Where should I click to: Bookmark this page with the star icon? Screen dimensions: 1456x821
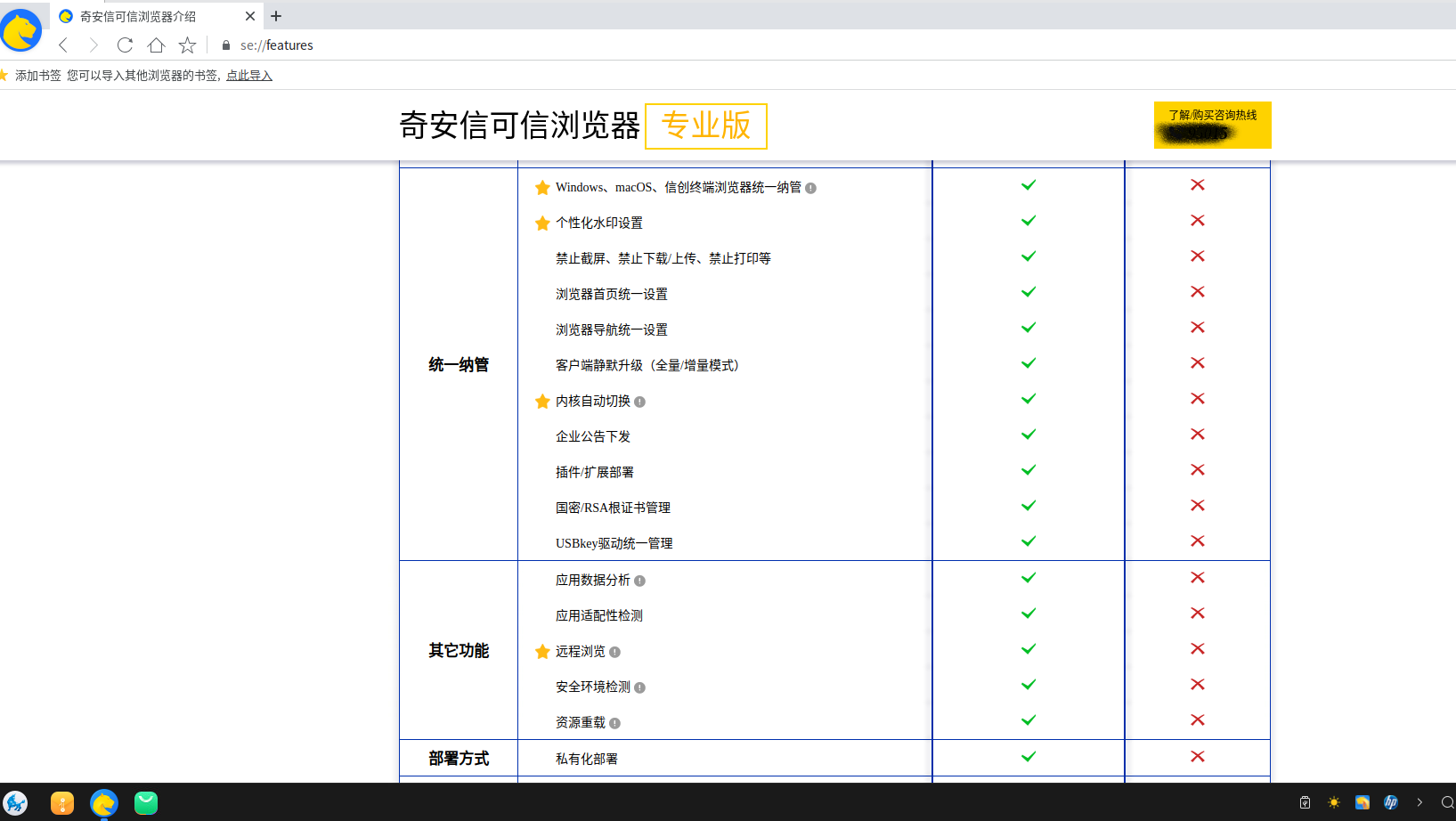[x=187, y=45]
